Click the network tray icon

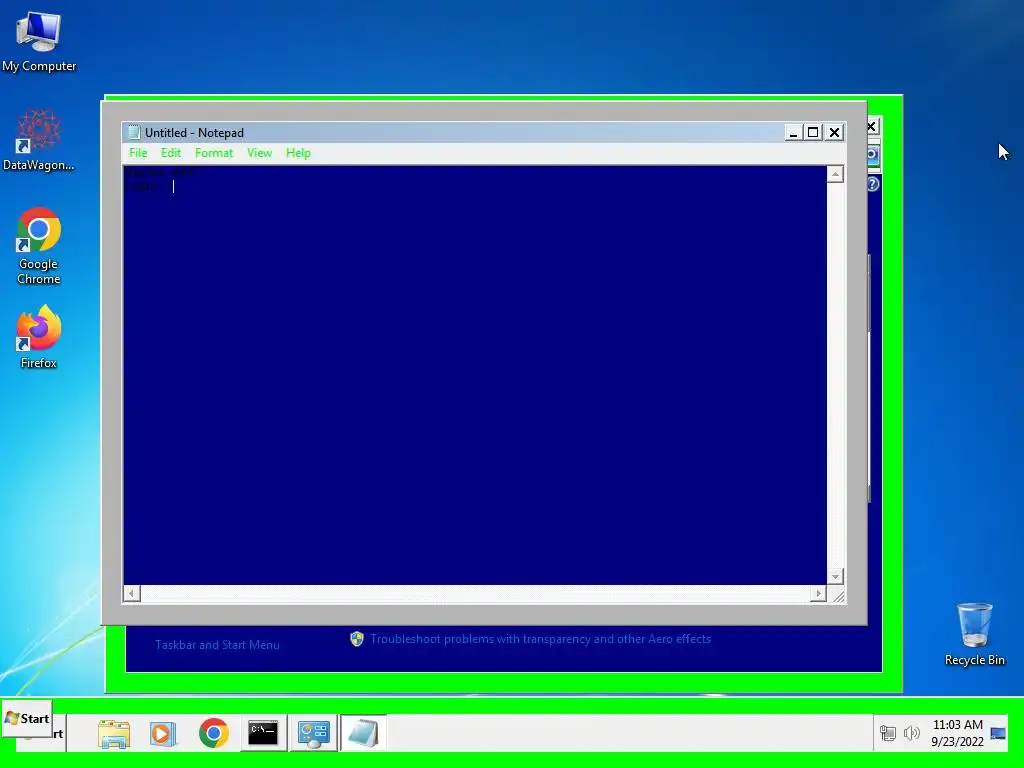888,733
